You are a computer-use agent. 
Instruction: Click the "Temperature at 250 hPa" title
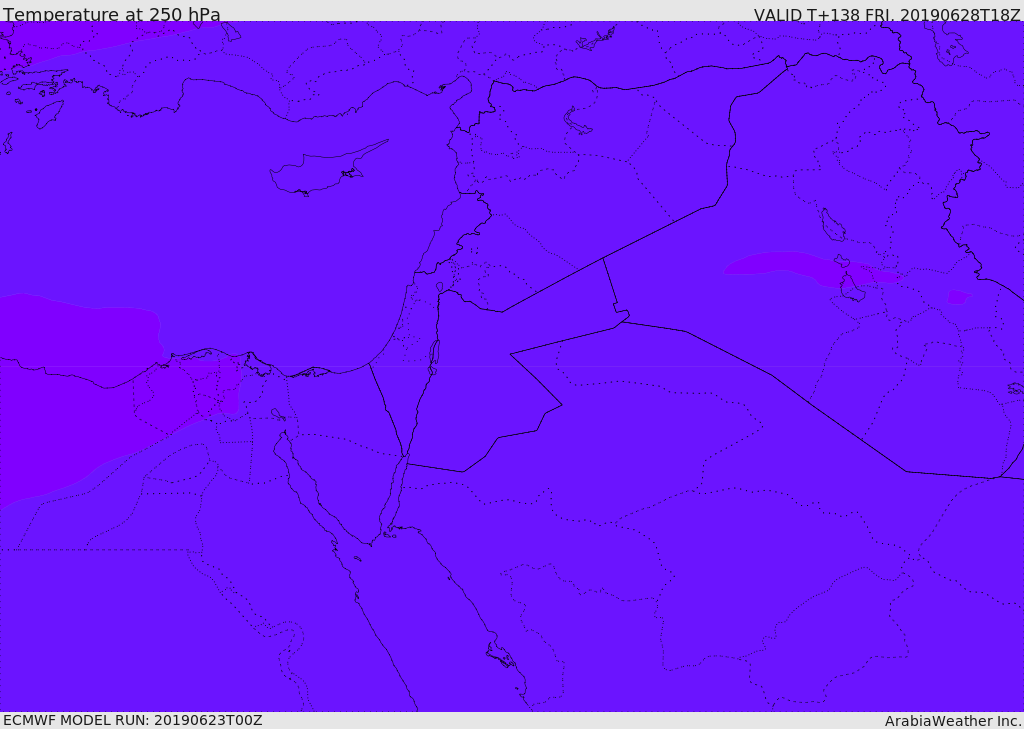(x=112, y=14)
